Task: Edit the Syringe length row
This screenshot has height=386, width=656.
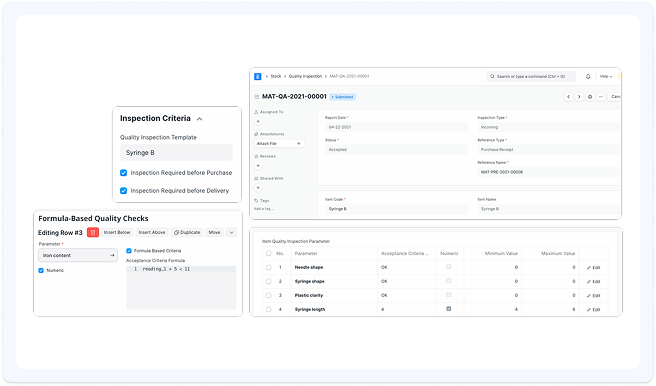Action: [x=593, y=310]
